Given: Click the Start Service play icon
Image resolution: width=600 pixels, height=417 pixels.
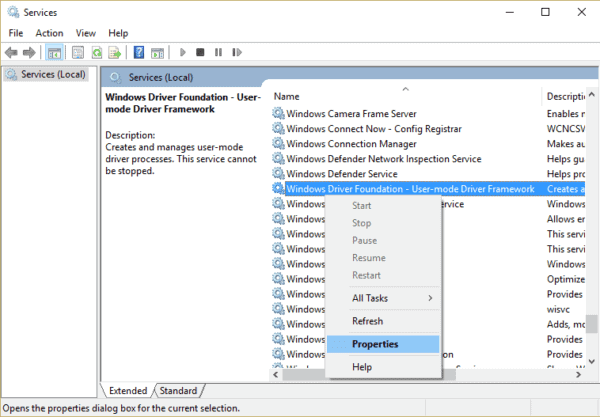Looking at the screenshot, I should pos(183,52).
